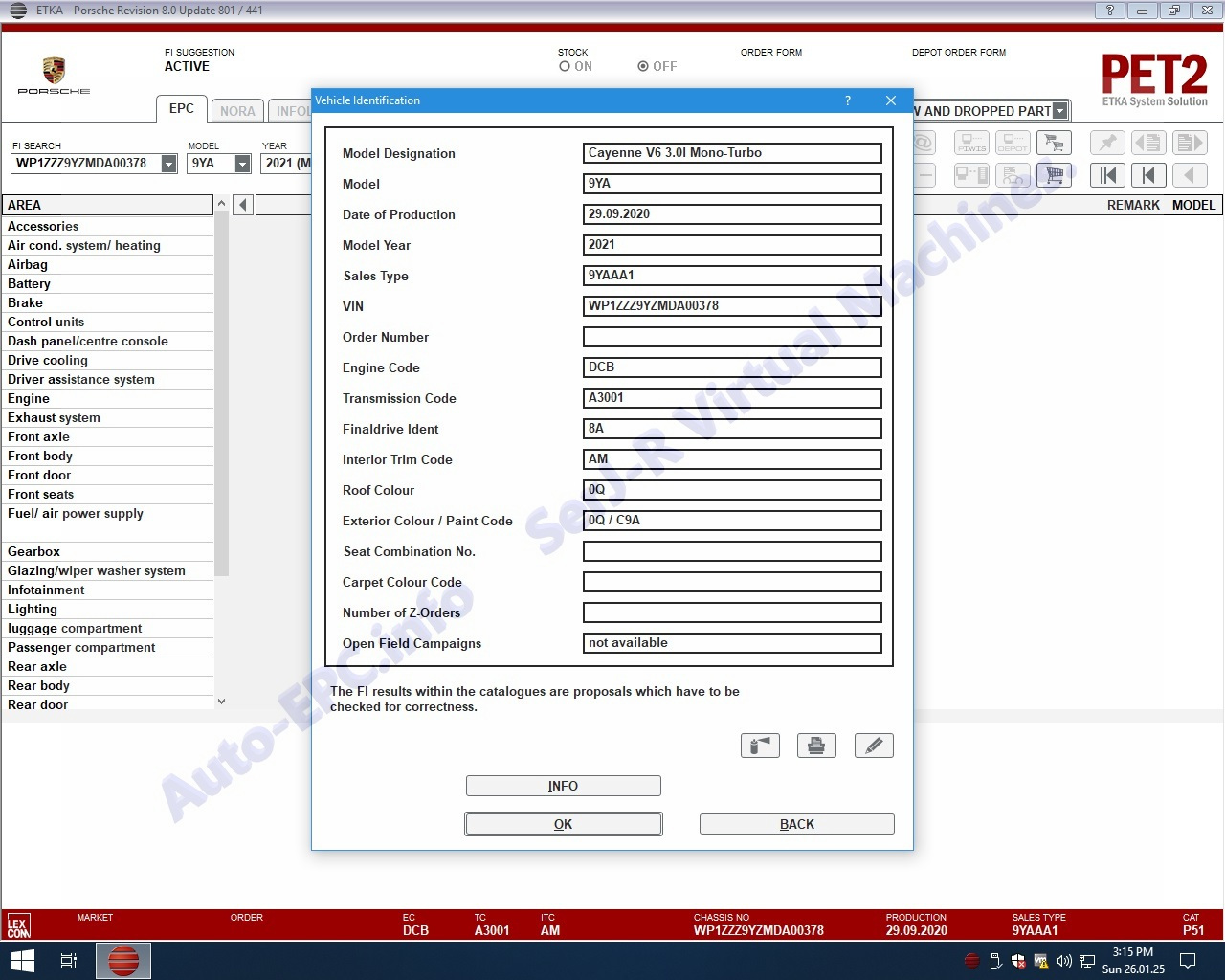Open the Model 9YA dropdown
This screenshot has width=1225, height=980.
(x=243, y=164)
